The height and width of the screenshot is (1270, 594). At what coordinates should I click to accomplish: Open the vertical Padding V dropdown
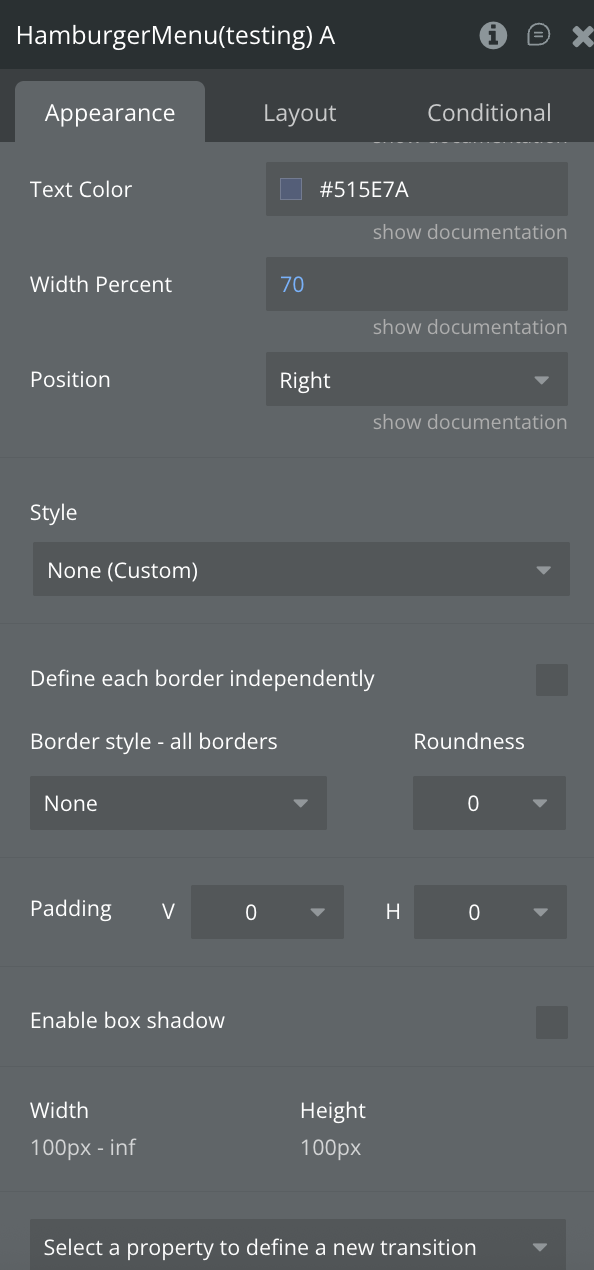pos(267,912)
